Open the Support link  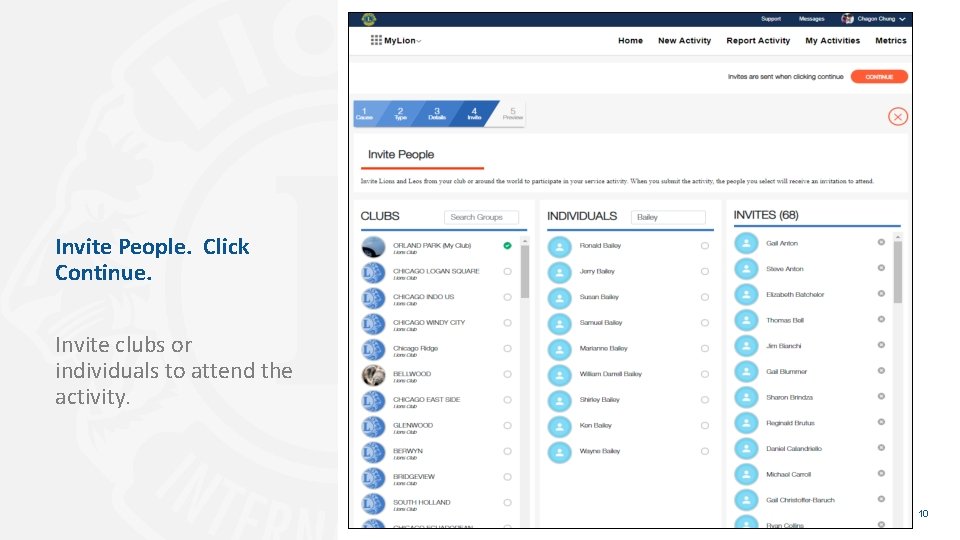point(770,19)
